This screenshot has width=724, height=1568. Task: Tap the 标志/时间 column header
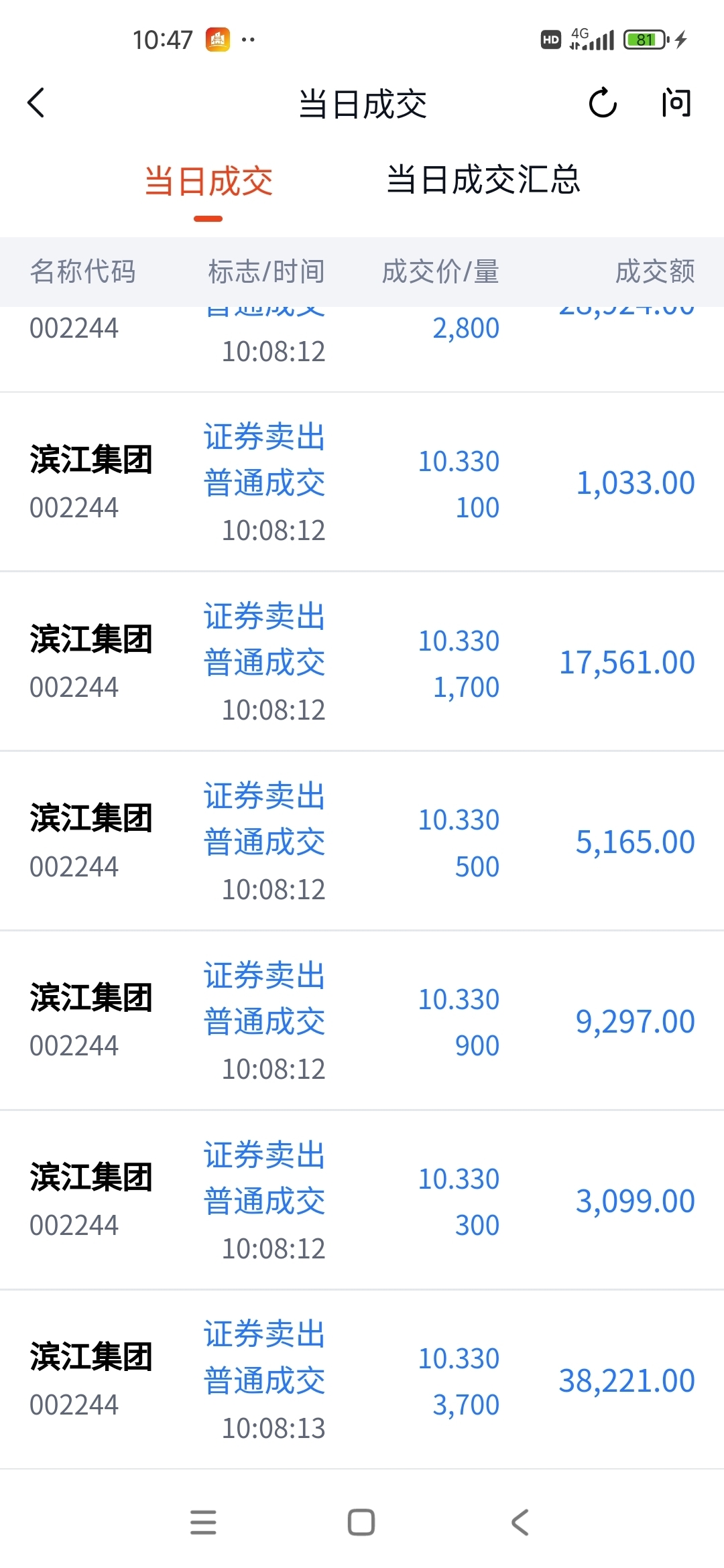pos(266,271)
